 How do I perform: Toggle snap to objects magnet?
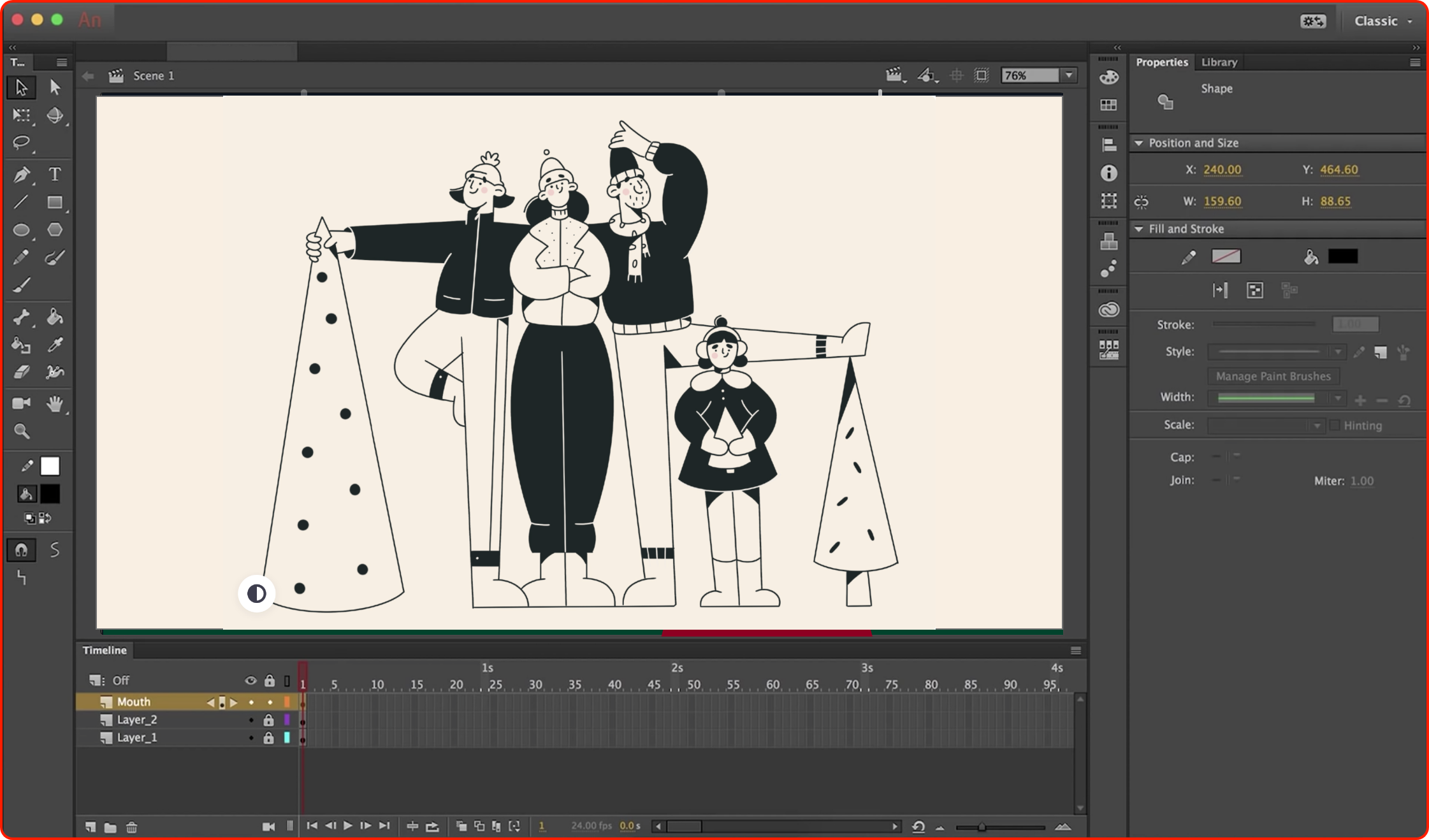point(21,549)
